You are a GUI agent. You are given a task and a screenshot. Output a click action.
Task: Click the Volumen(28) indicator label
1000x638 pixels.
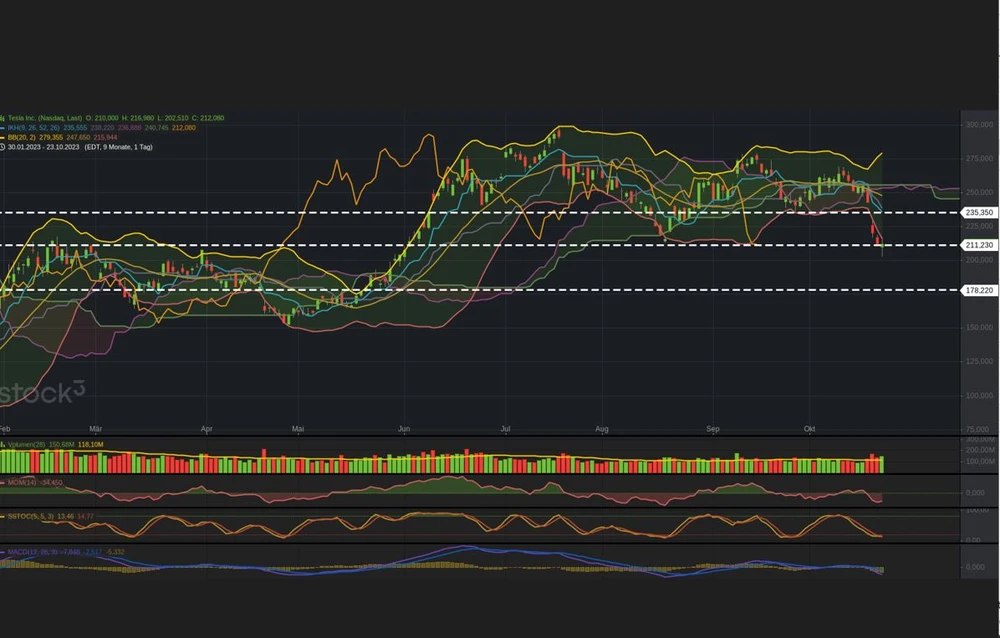point(24,445)
